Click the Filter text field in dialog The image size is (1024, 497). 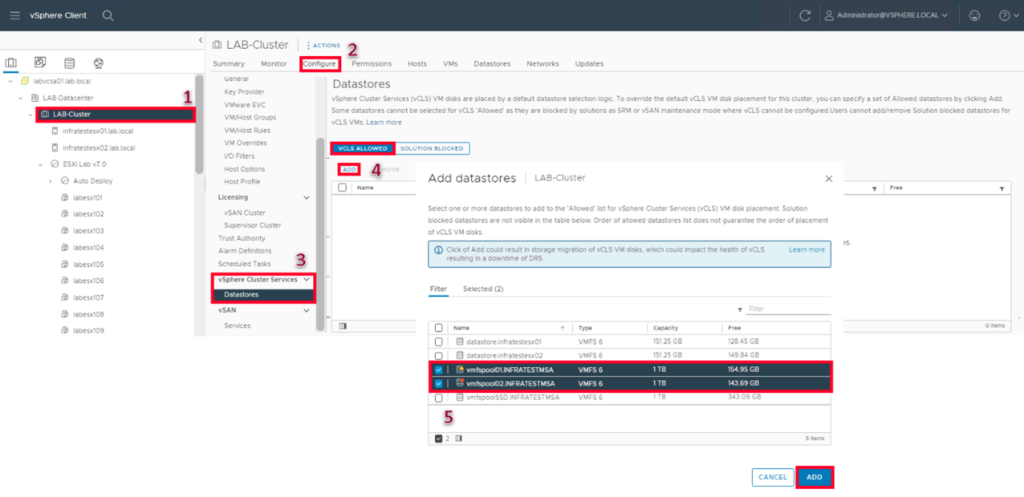coord(787,309)
